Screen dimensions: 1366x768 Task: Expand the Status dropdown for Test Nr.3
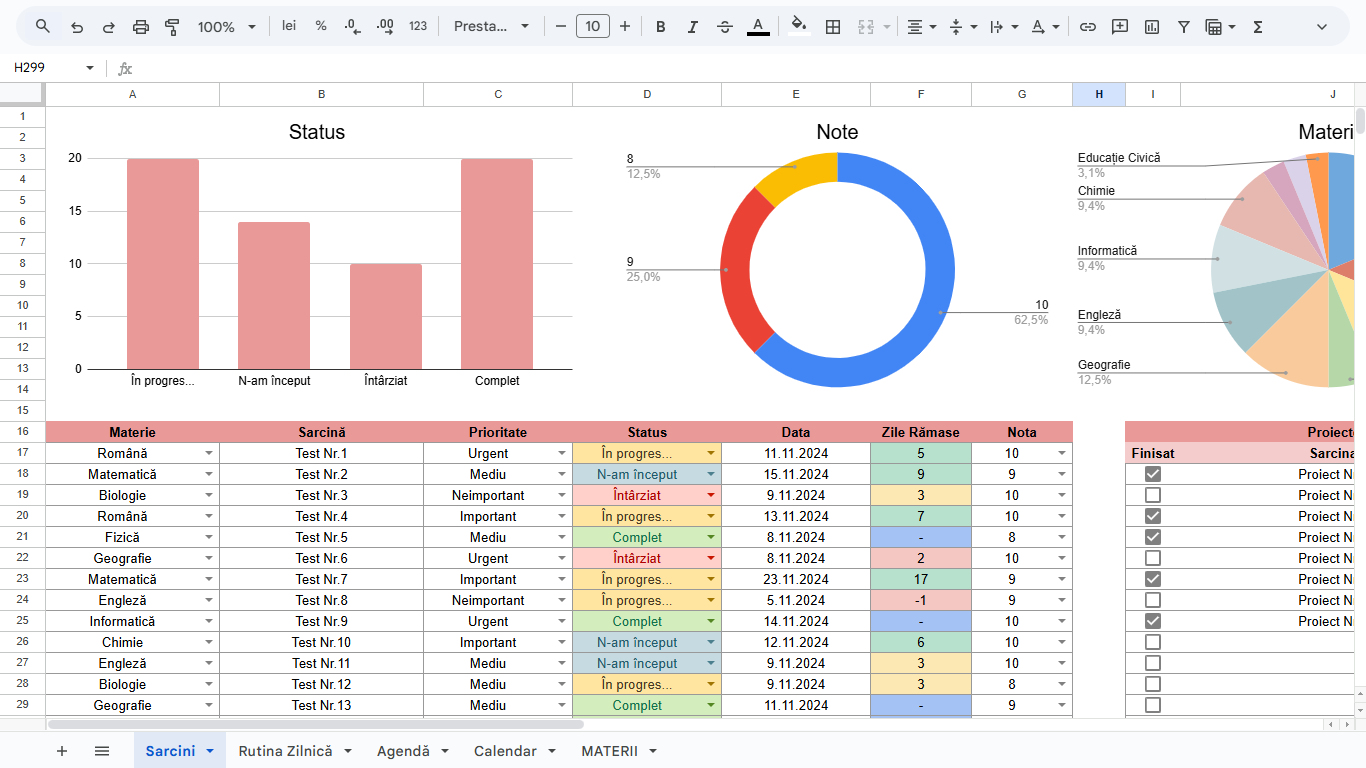pyautogui.click(x=711, y=495)
